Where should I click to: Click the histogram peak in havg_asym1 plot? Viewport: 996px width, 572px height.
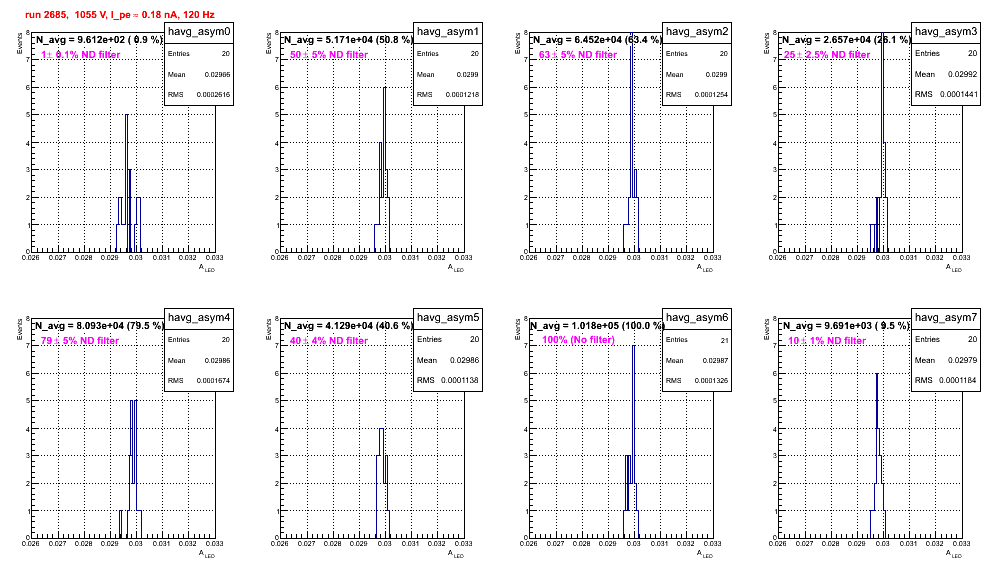[x=384, y=169]
